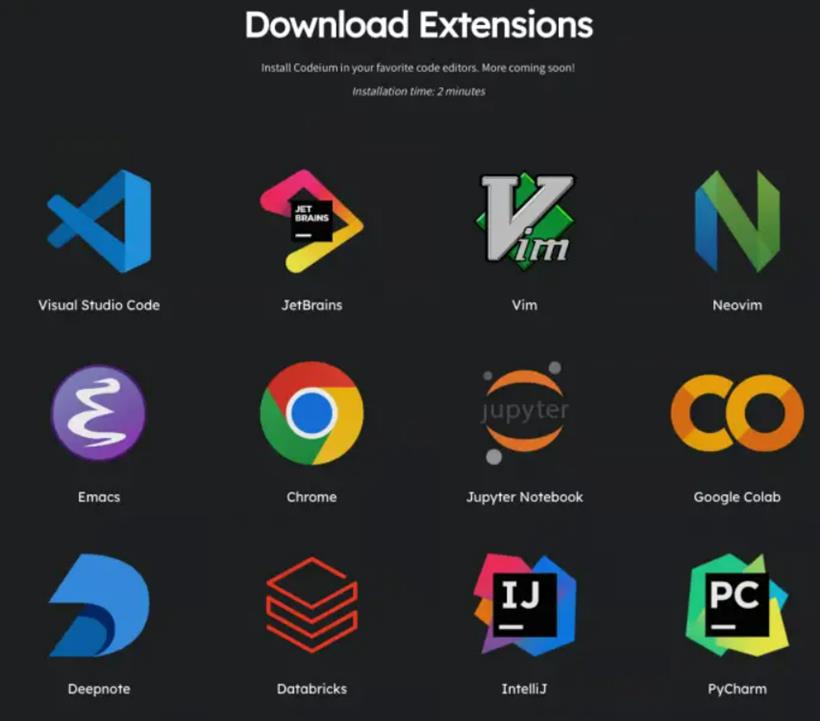820x721 pixels.
Task: Click the PyCharm PC icon
Action: (x=737, y=605)
